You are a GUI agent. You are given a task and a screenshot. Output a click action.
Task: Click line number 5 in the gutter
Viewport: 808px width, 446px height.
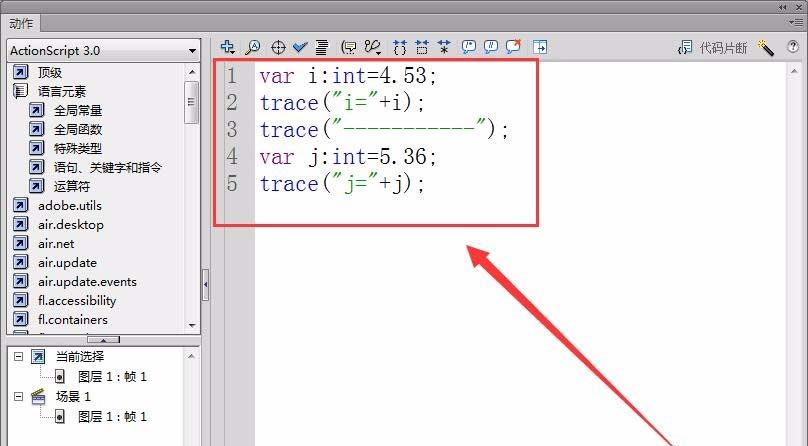point(232,183)
